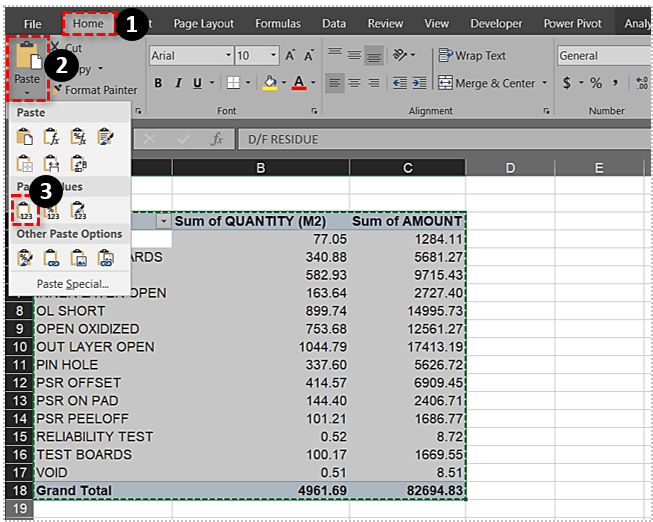This screenshot has width=653, height=522.
Task: Click the Transpose paste icon
Action: [x=79, y=163]
